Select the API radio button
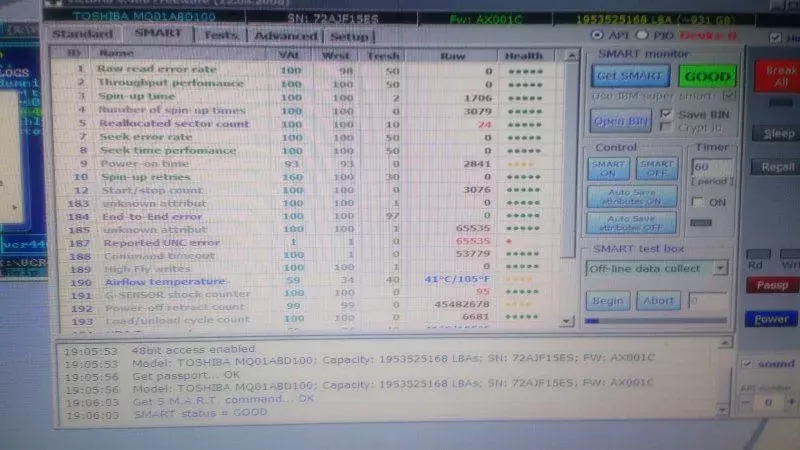 pyautogui.click(x=596, y=35)
